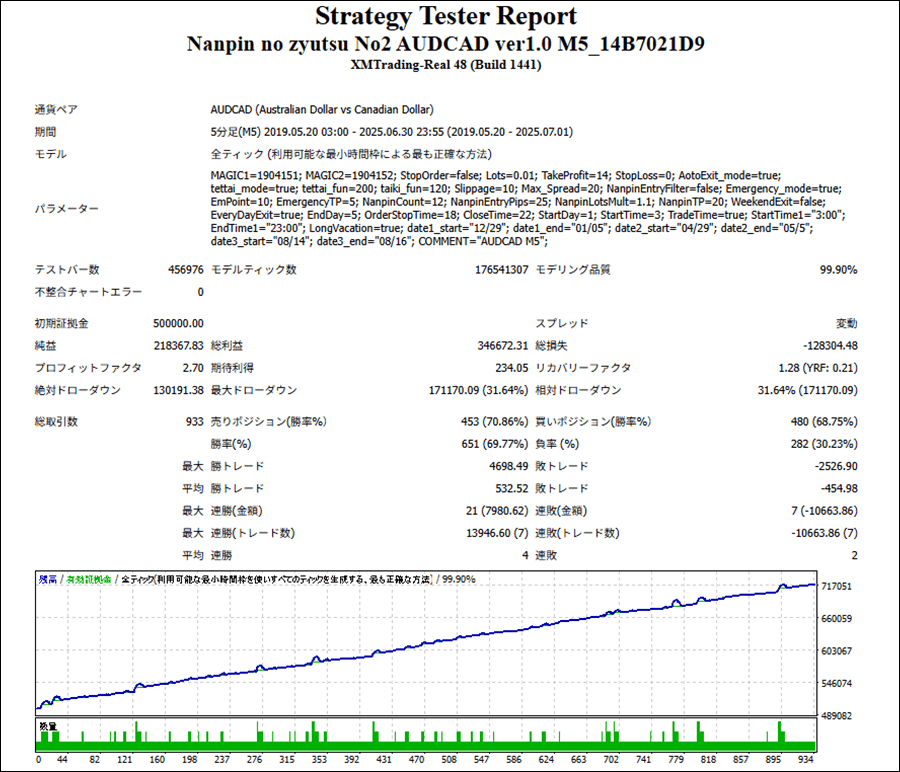Click the モデル label

coord(51,154)
